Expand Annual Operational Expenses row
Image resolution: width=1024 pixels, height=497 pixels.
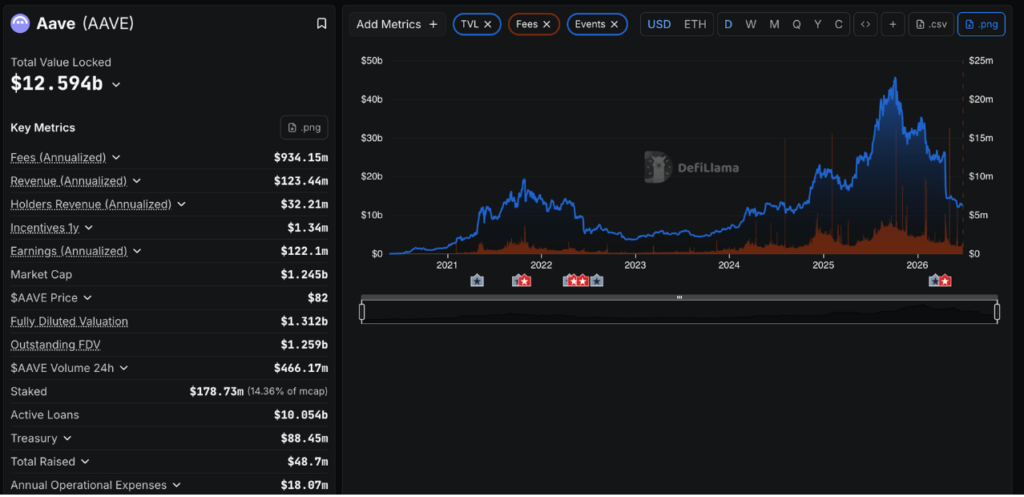click(176, 485)
